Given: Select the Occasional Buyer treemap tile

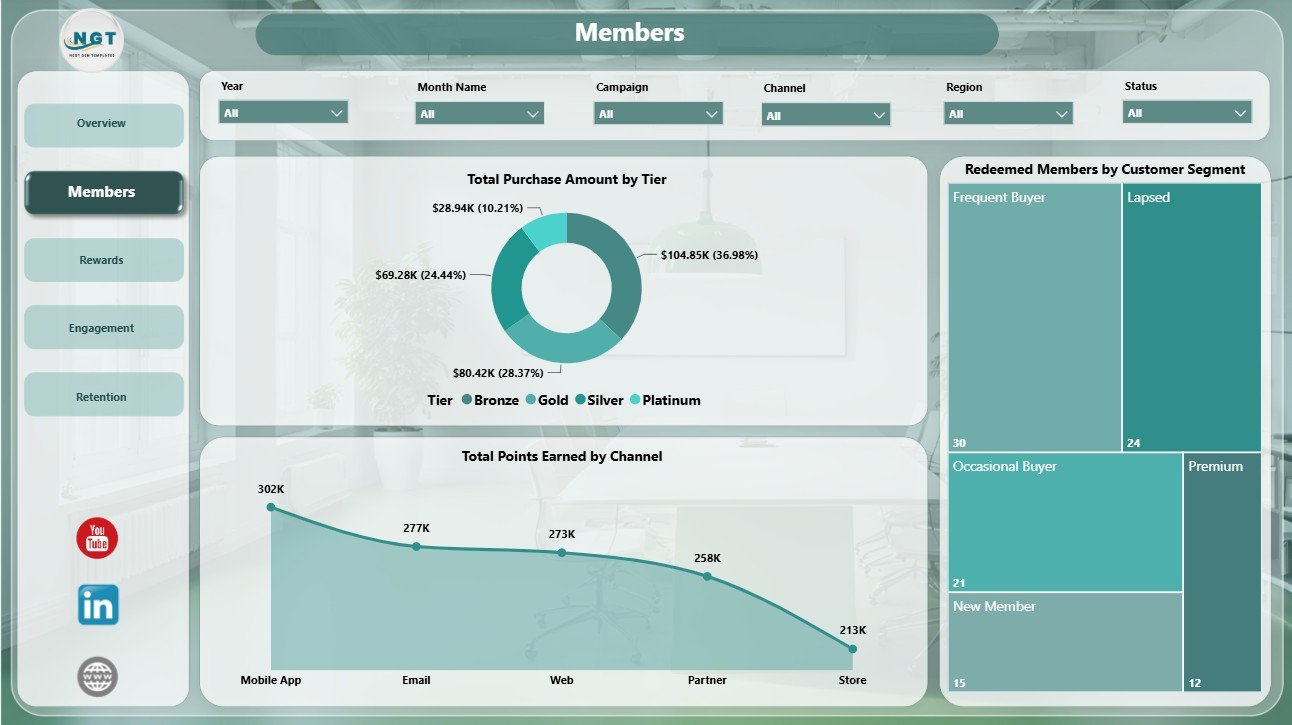Looking at the screenshot, I should tap(1065, 522).
